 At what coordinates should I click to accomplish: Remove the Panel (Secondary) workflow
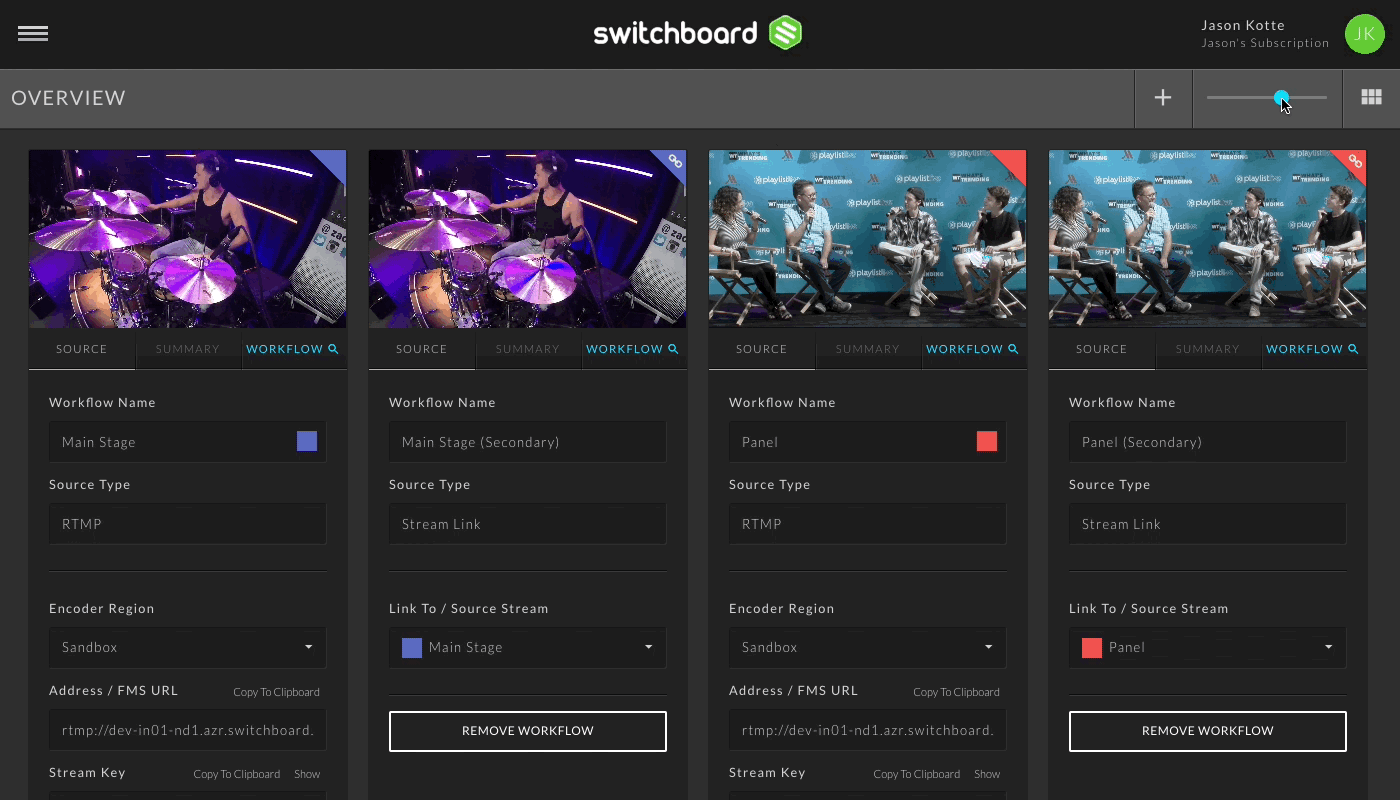click(1208, 731)
